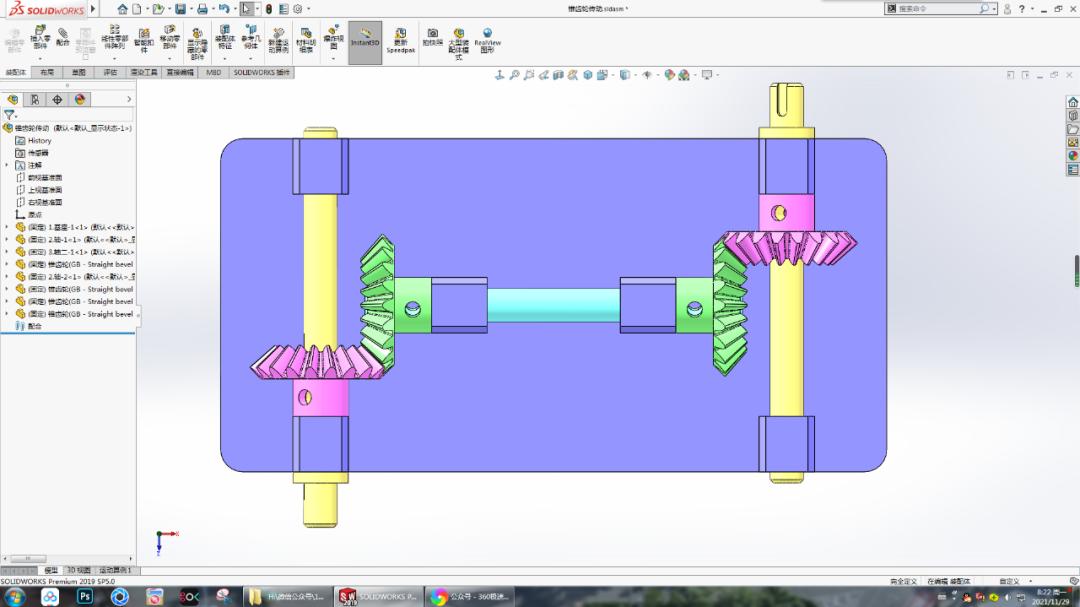Open the 配合 (Mate) tool
This screenshot has width=1080, height=607.
(x=63, y=42)
